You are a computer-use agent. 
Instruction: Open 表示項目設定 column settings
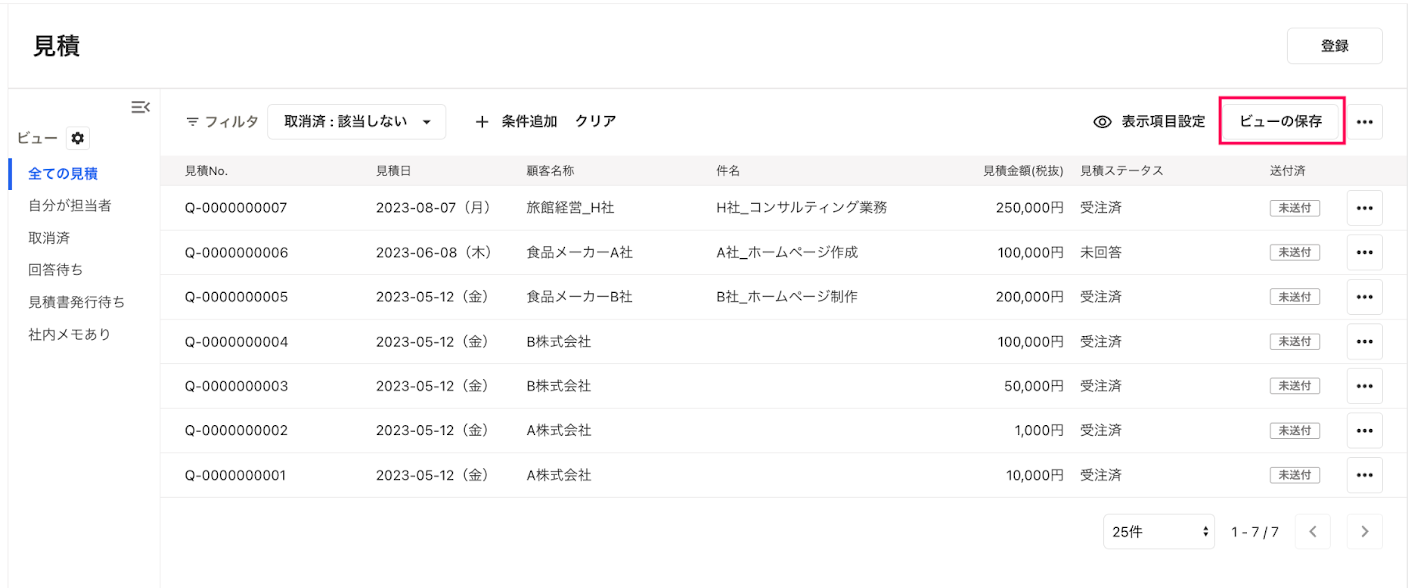pyautogui.click(x=1149, y=121)
